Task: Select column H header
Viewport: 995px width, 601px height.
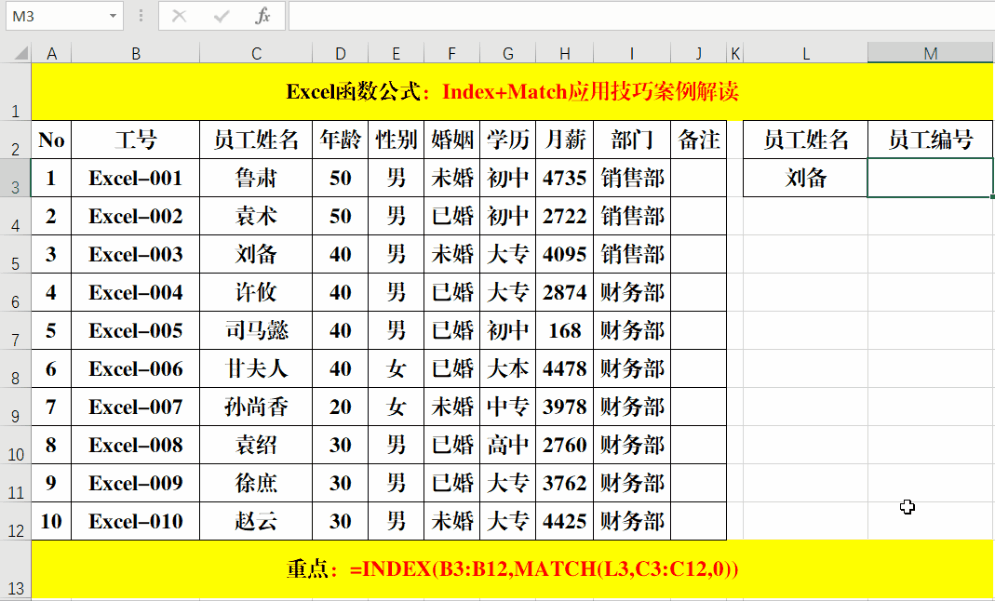Action: point(565,53)
